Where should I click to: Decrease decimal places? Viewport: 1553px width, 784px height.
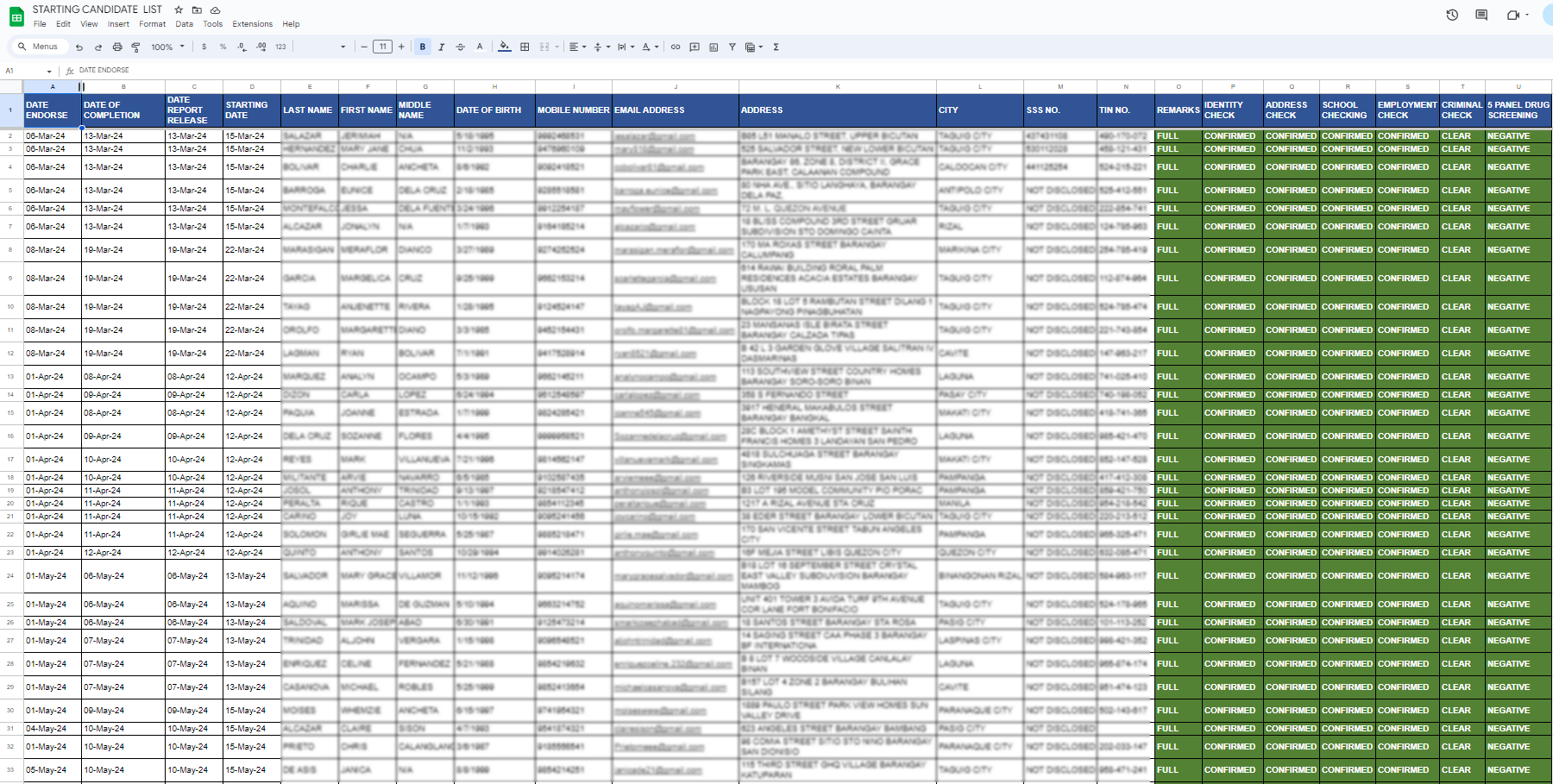point(242,47)
